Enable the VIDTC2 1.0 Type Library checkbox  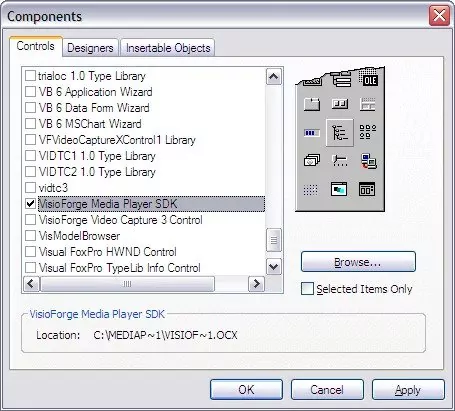pos(30,172)
